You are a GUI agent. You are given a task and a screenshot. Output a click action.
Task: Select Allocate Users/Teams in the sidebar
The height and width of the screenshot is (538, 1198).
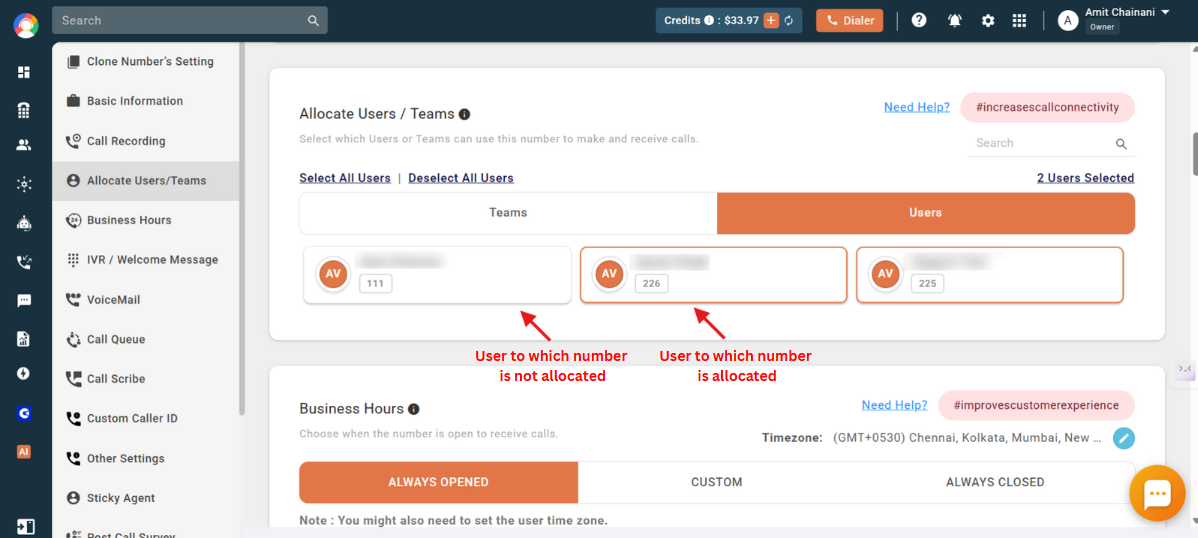pyautogui.click(x=146, y=181)
